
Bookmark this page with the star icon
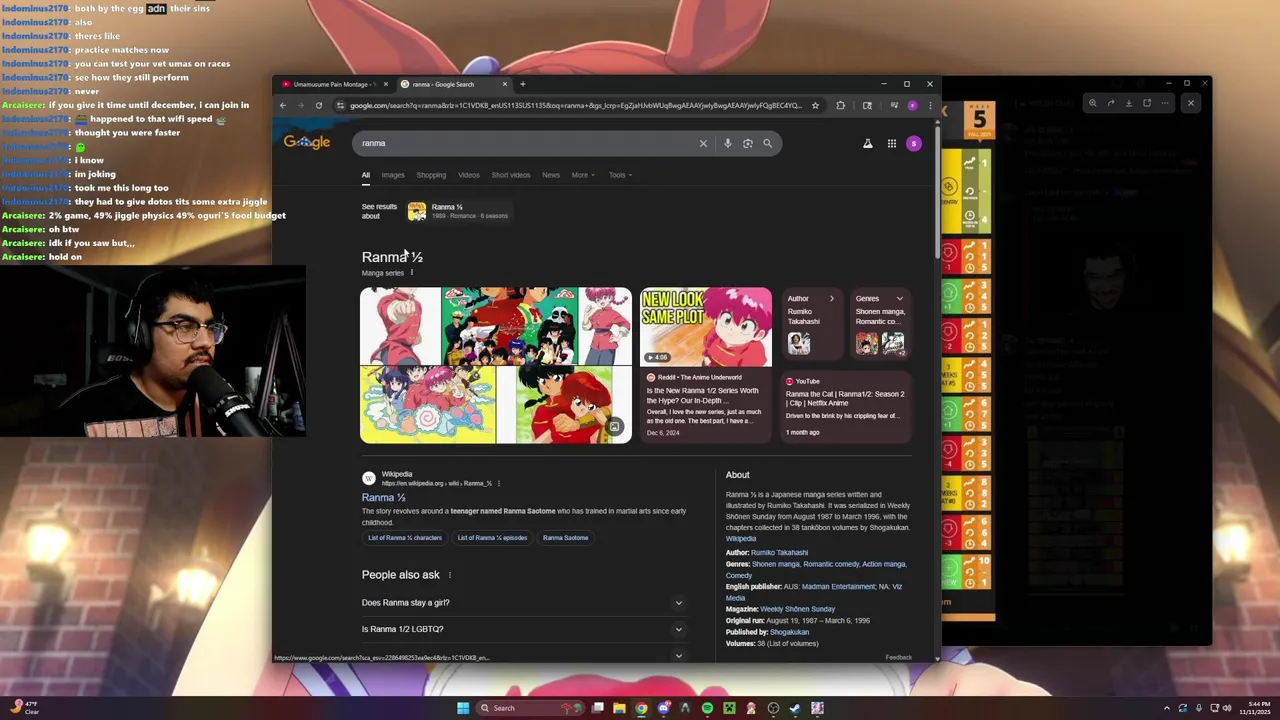(815, 105)
